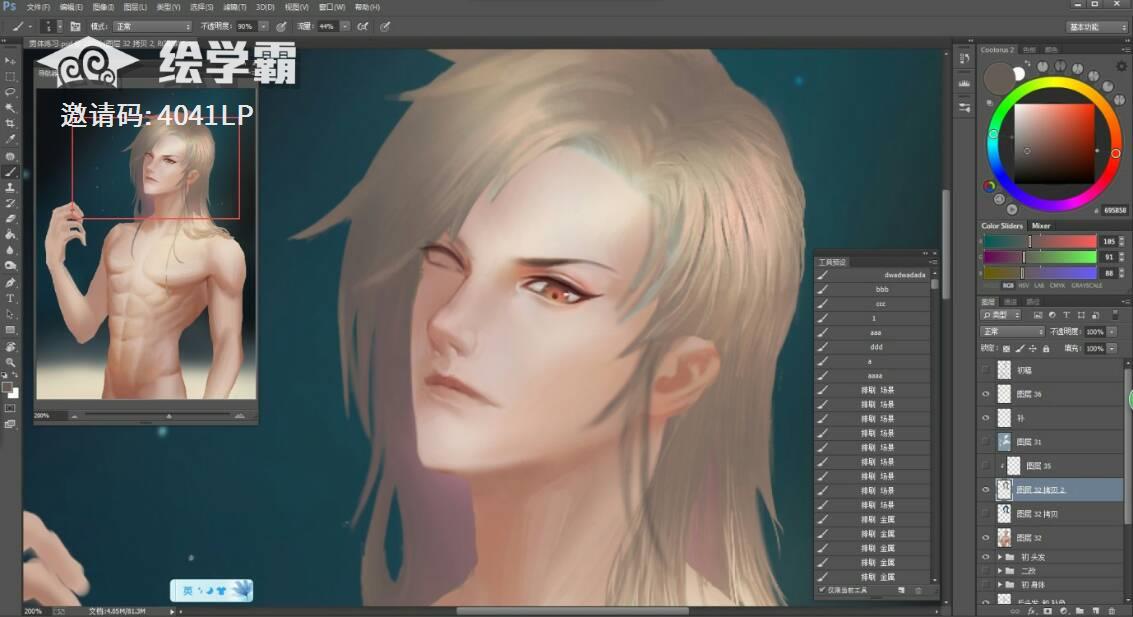Expand the 二改 layer group

(x=1000, y=571)
